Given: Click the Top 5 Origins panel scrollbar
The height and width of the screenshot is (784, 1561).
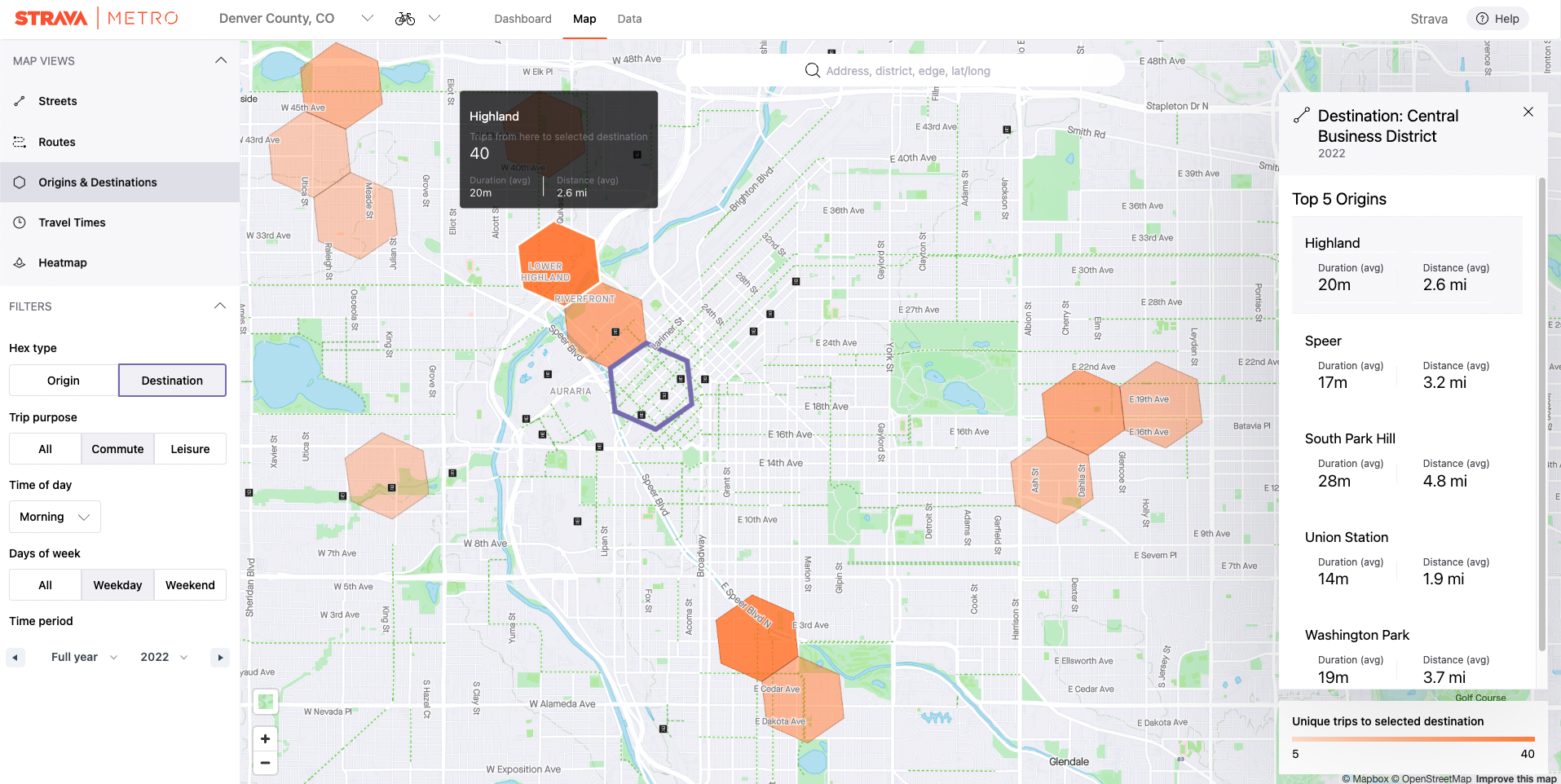Looking at the screenshot, I should (x=1541, y=414).
